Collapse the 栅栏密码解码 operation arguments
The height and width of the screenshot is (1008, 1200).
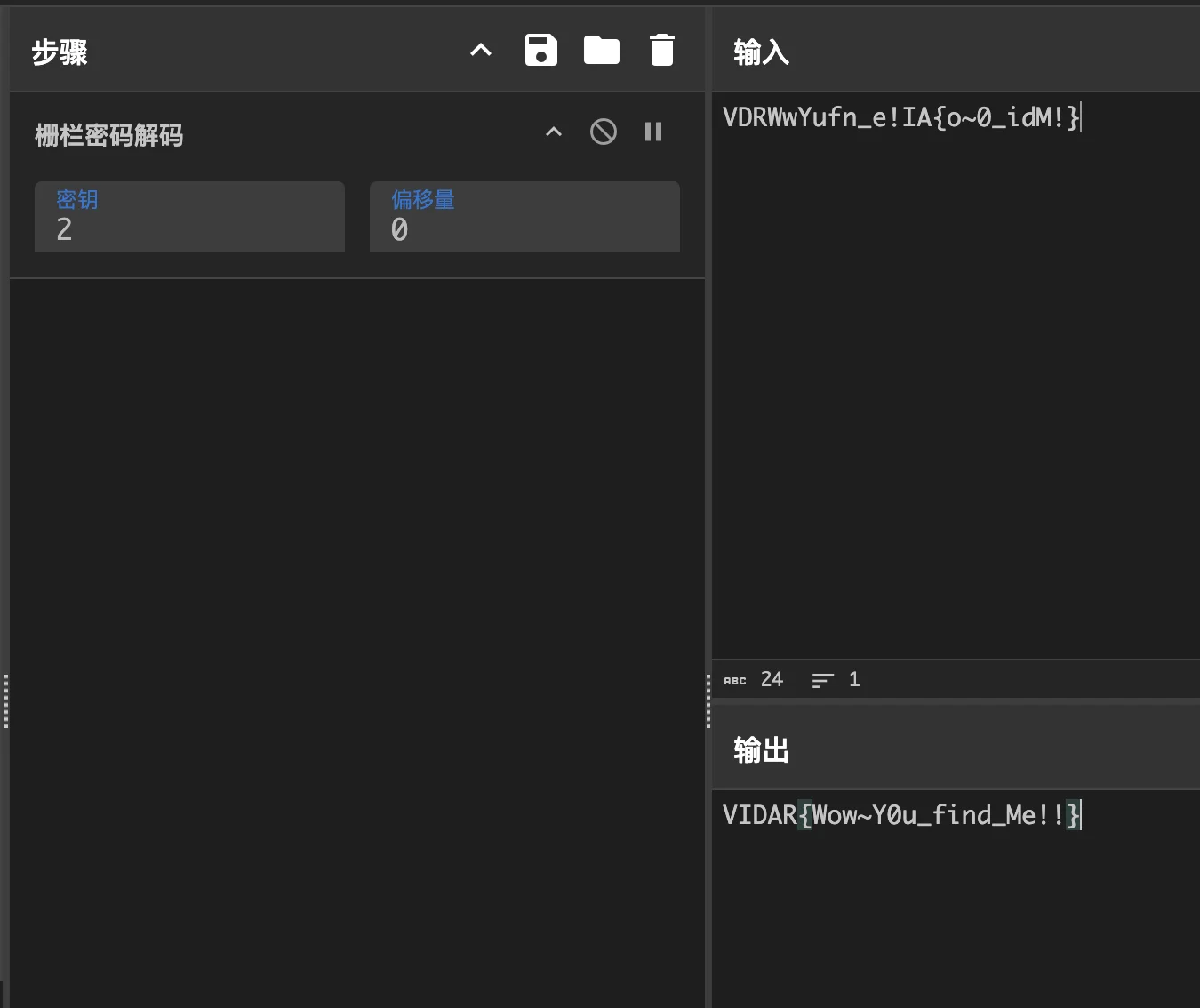click(x=553, y=132)
